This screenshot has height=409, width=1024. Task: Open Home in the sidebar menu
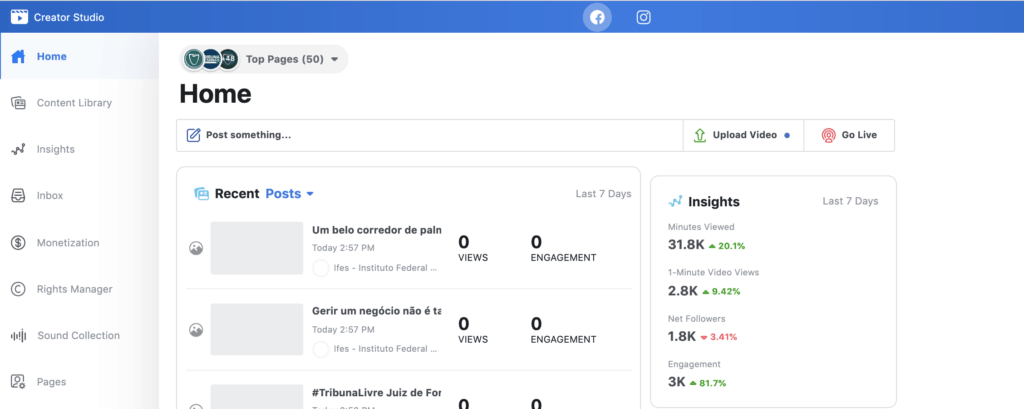tap(79, 56)
